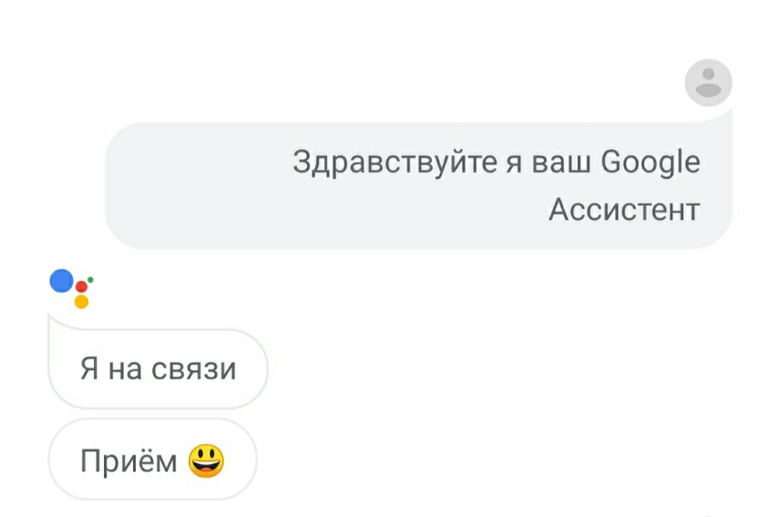This screenshot has width=770, height=517.
Task: Select the 'Я на связи' reply bubble
Action: click(x=158, y=368)
